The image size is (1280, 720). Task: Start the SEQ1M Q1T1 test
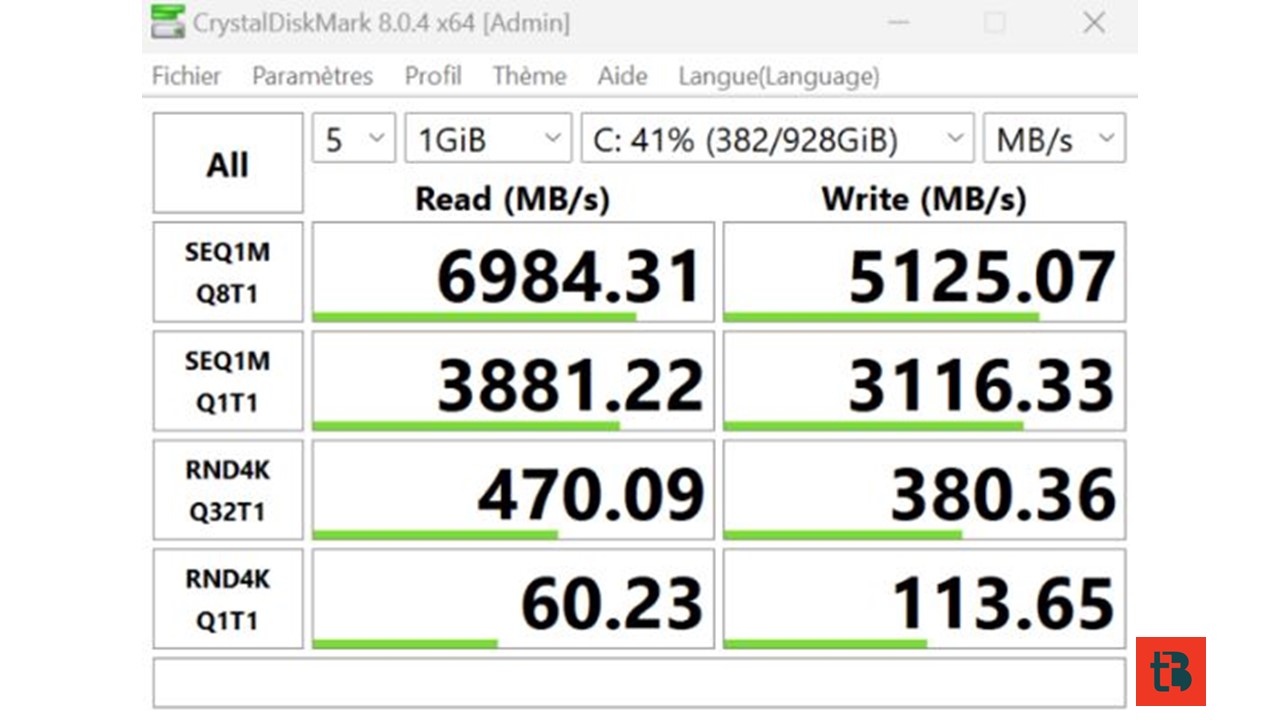click(x=228, y=381)
